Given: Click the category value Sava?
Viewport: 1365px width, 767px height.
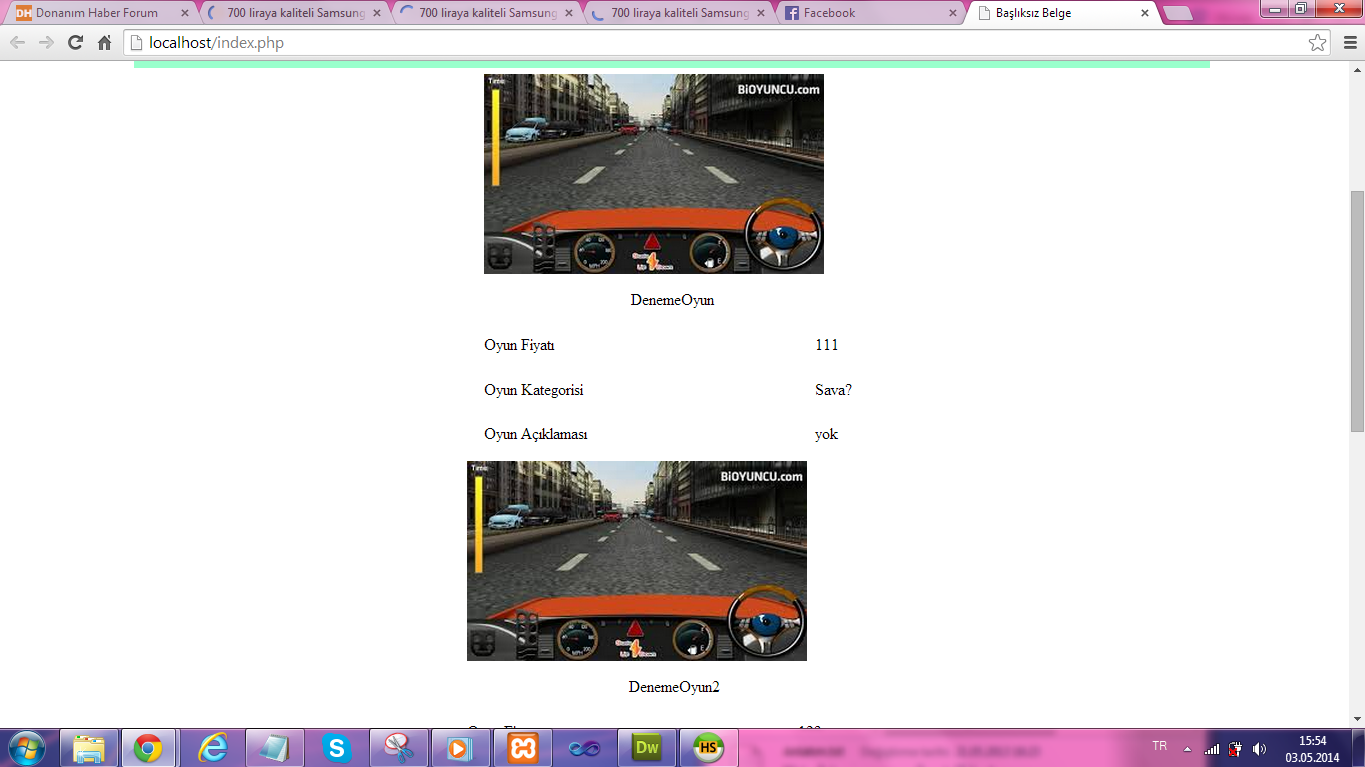Looking at the screenshot, I should 834,390.
